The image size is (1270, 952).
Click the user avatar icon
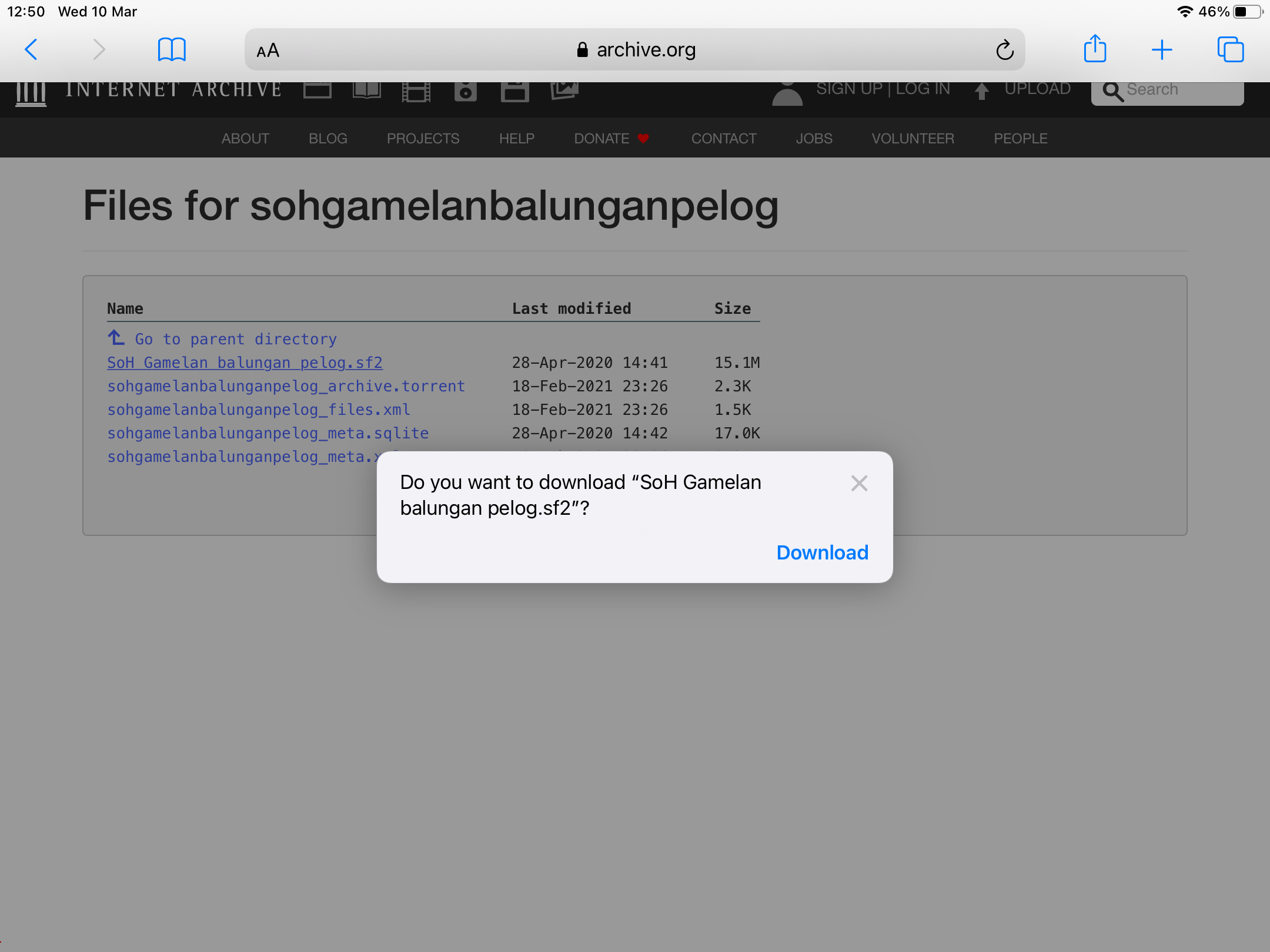787,94
